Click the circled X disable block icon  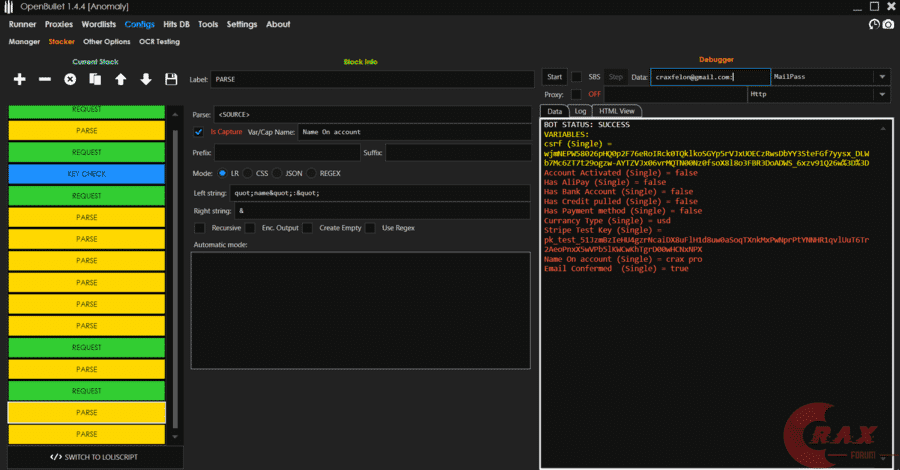[70, 79]
